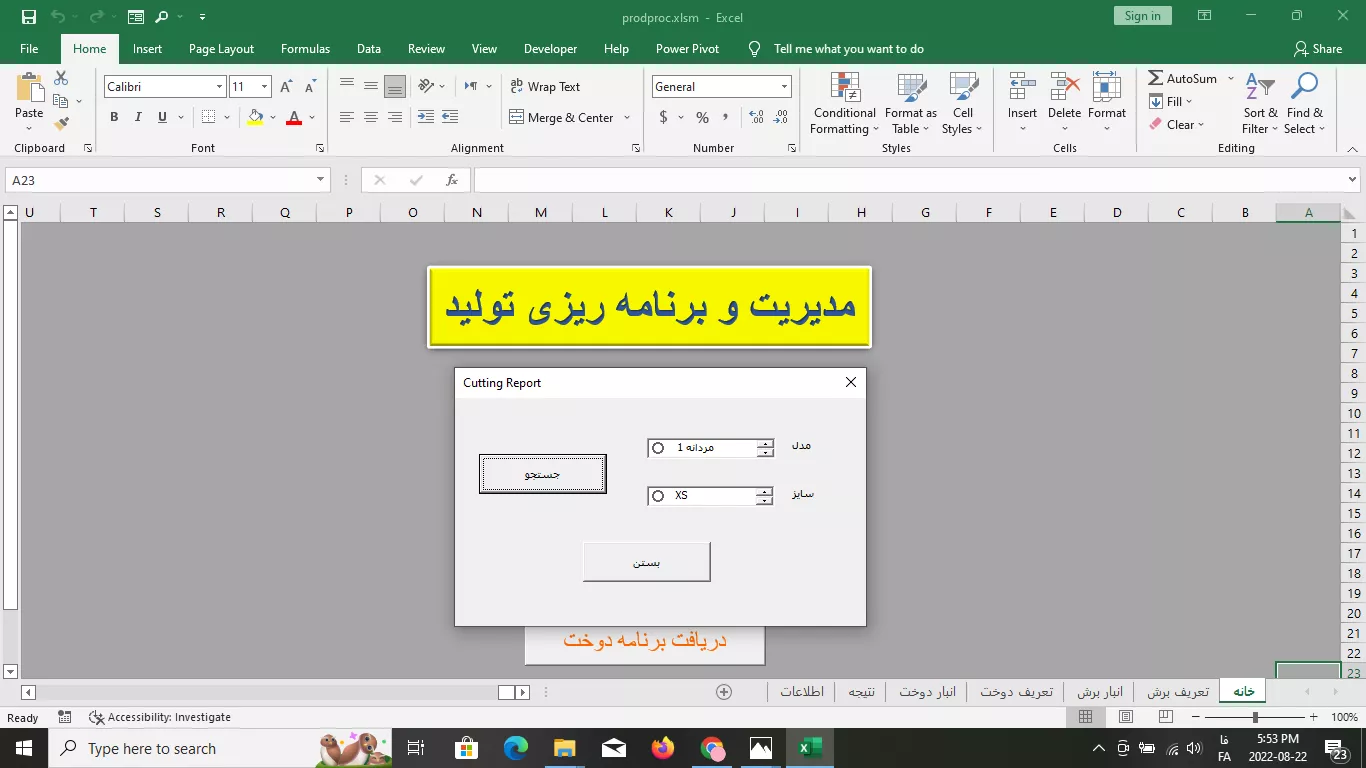Open Format as Table gallery

pos(911,104)
